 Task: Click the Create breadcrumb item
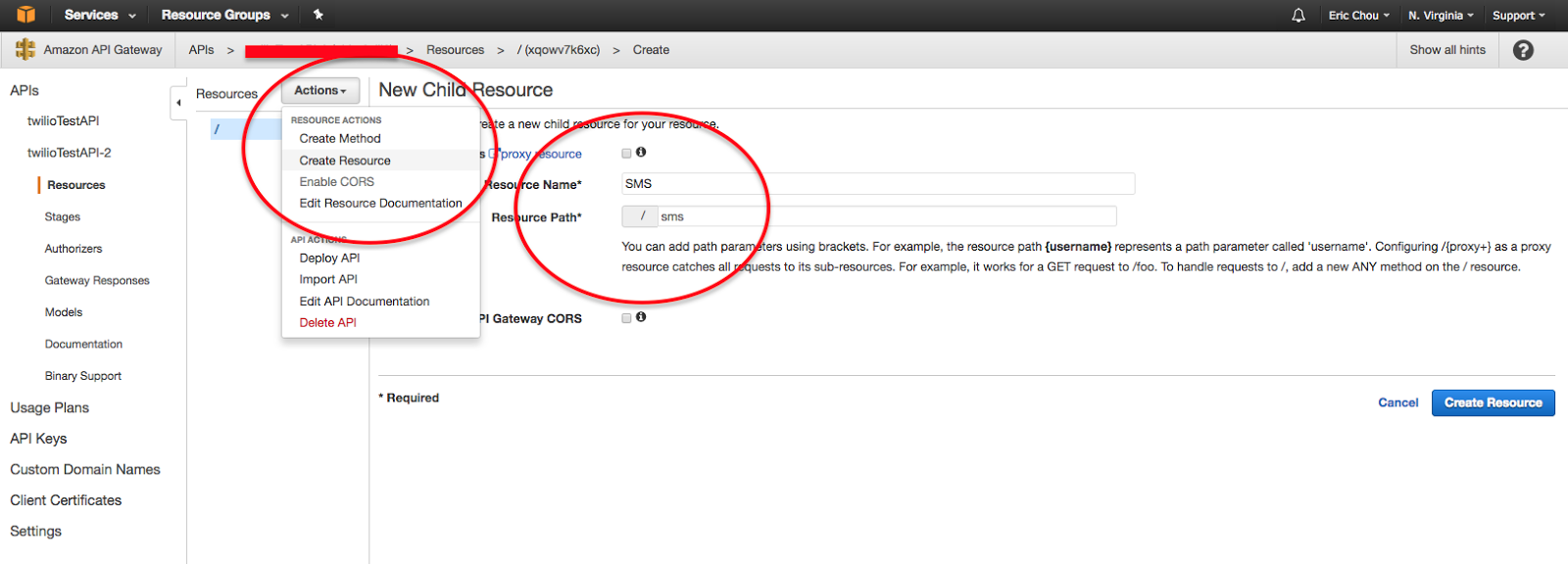[651, 50]
